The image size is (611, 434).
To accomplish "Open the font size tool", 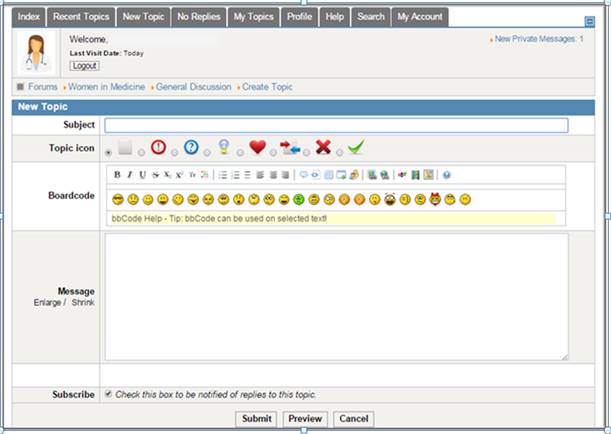I will point(193,175).
